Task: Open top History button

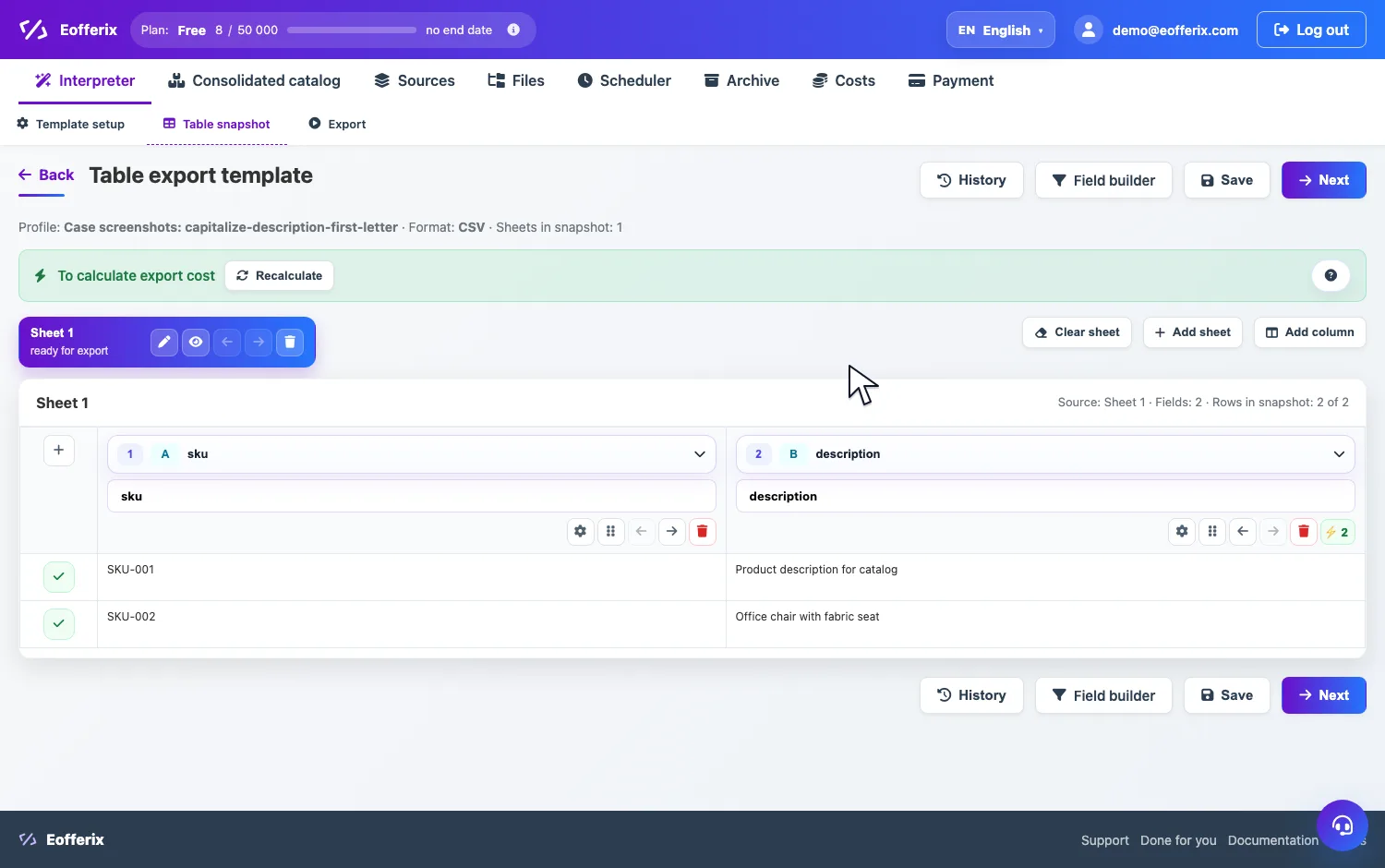Action: 971,180
